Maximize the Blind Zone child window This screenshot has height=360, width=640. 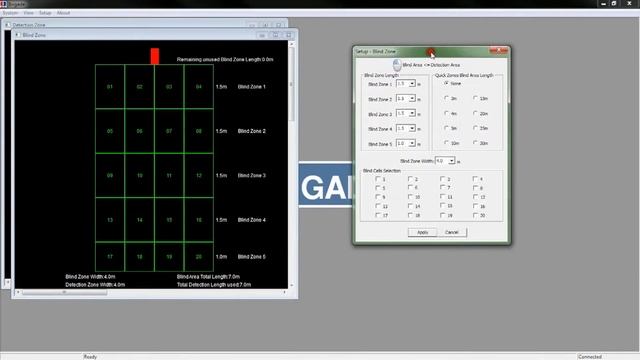click(276, 35)
